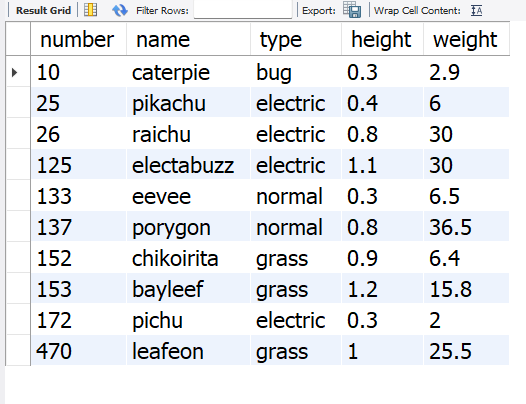The width and height of the screenshot is (526, 404).
Task: Click the refresh arrows icon
Action: [x=120, y=10]
